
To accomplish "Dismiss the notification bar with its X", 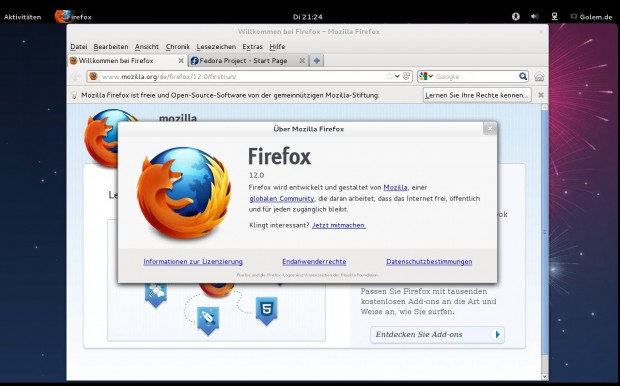I will 541,95.
